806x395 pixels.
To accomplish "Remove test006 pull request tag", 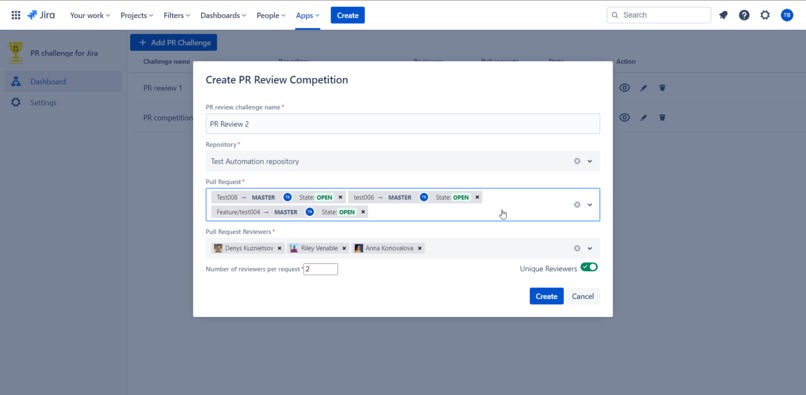I will [x=477, y=197].
